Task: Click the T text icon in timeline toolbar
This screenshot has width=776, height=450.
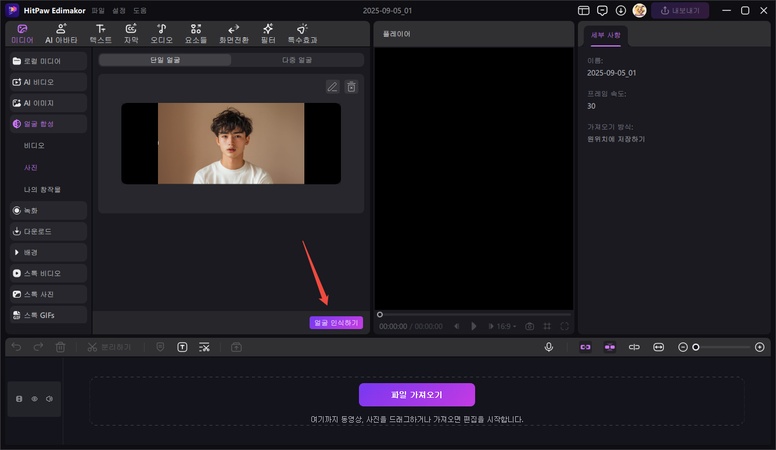Action: tap(182, 347)
